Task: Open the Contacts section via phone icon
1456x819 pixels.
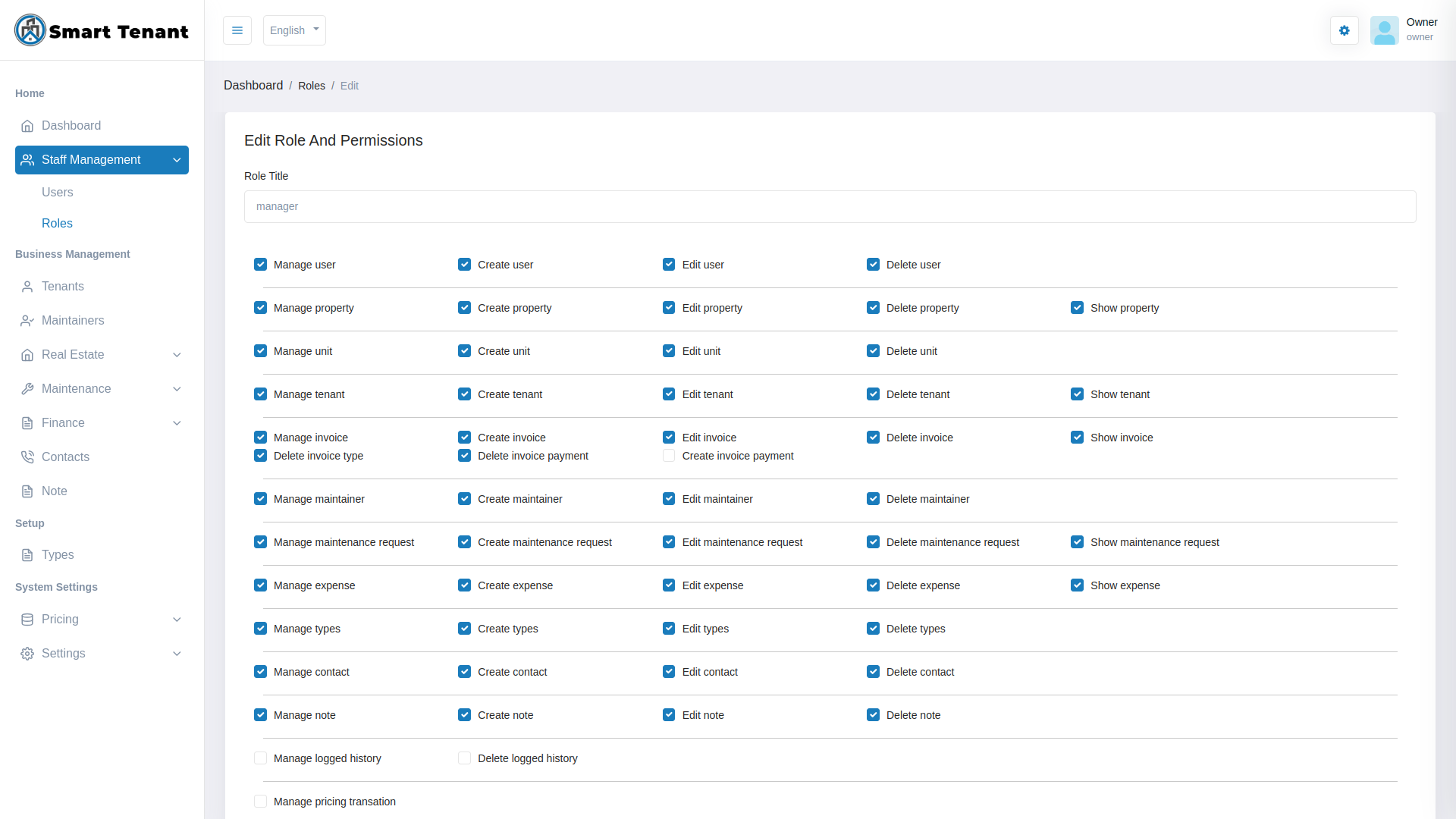Action: [x=27, y=457]
